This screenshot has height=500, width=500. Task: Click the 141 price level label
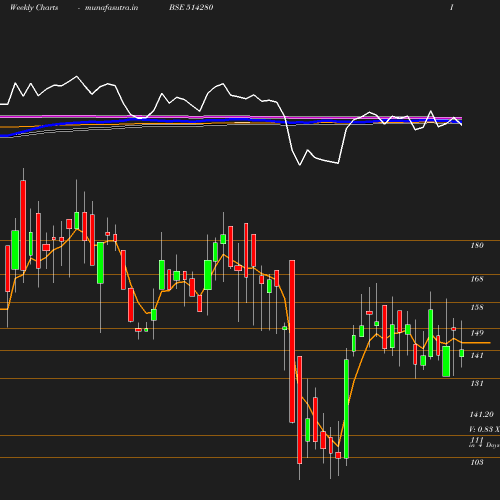[477, 355]
